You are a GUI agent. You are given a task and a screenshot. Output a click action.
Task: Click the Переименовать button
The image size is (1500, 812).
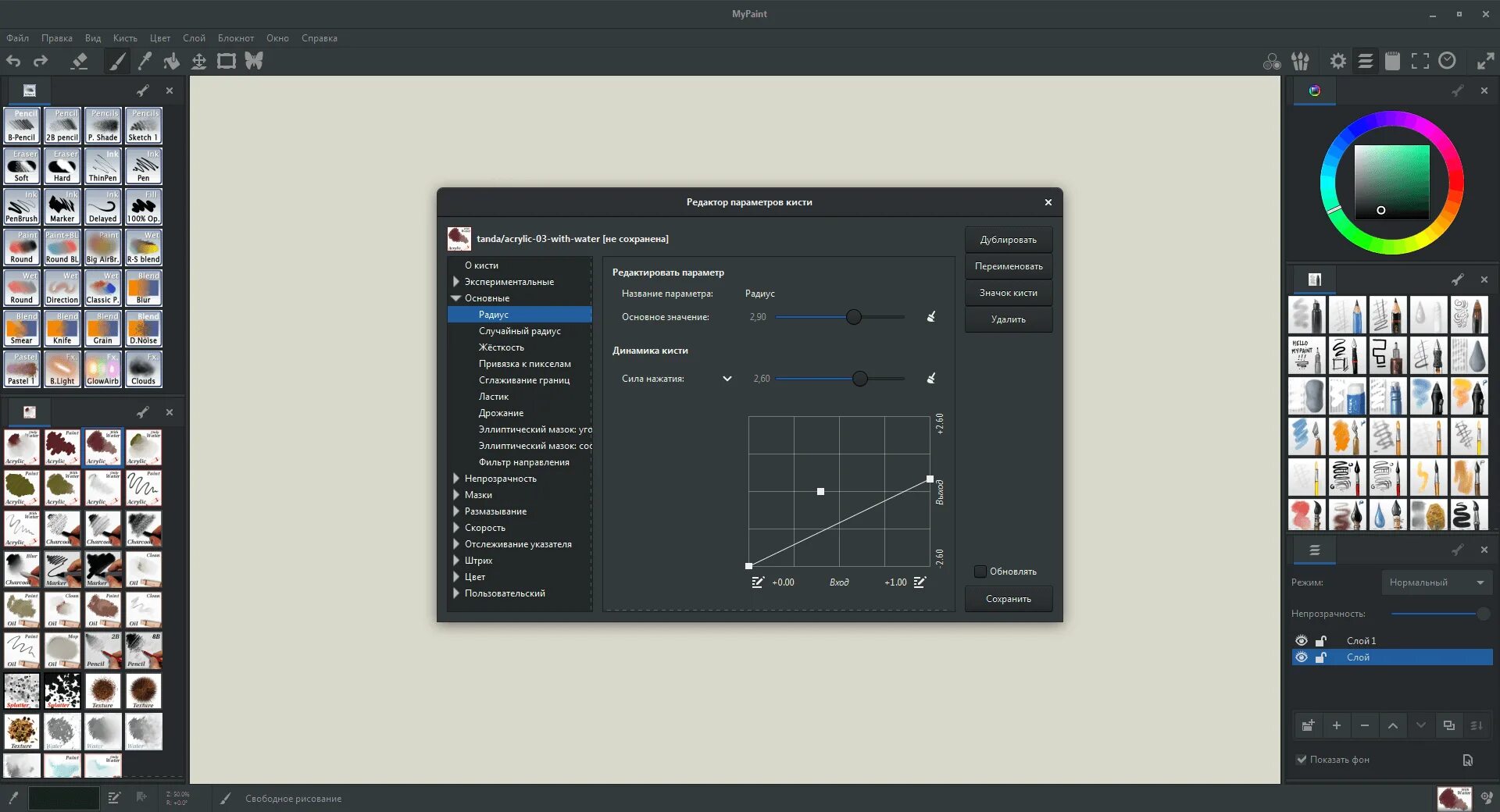(1009, 266)
